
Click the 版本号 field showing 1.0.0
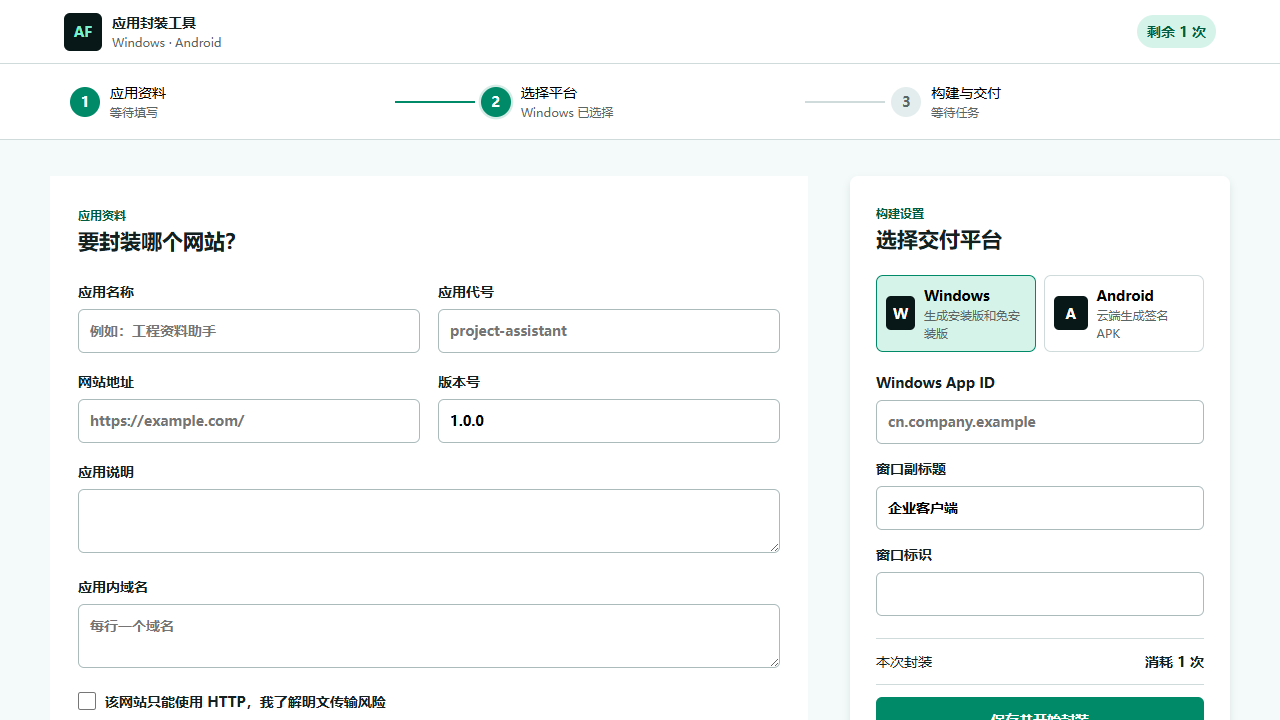[x=609, y=421]
